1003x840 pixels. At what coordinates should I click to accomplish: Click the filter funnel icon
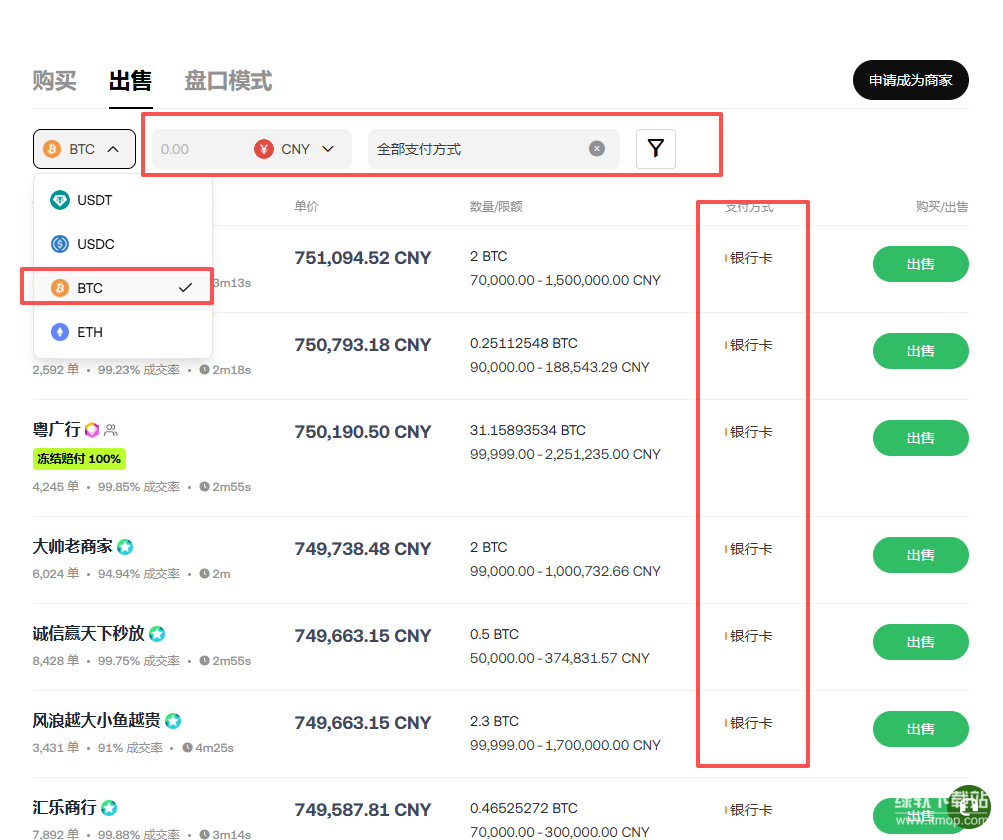tap(655, 149)
